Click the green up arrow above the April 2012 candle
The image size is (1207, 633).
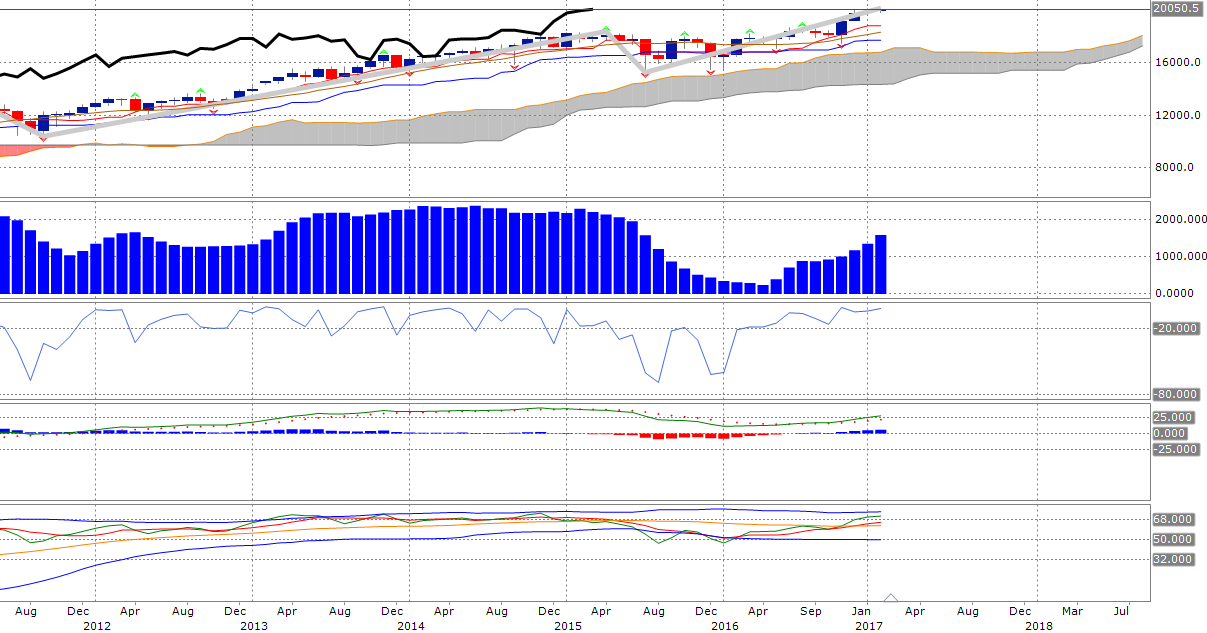[x=135, y=95]
